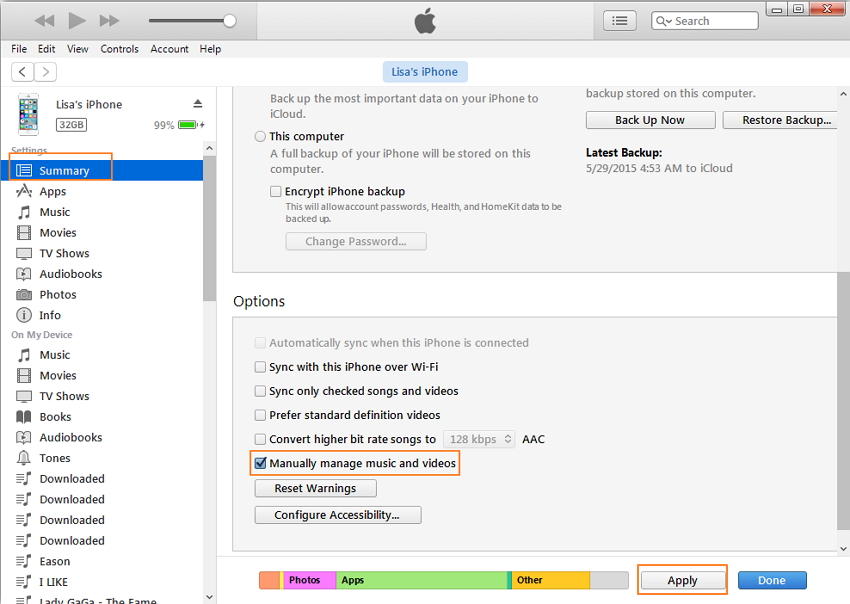Click the Play button in the toolbar

pyautogui.click(x=77, y=20)
